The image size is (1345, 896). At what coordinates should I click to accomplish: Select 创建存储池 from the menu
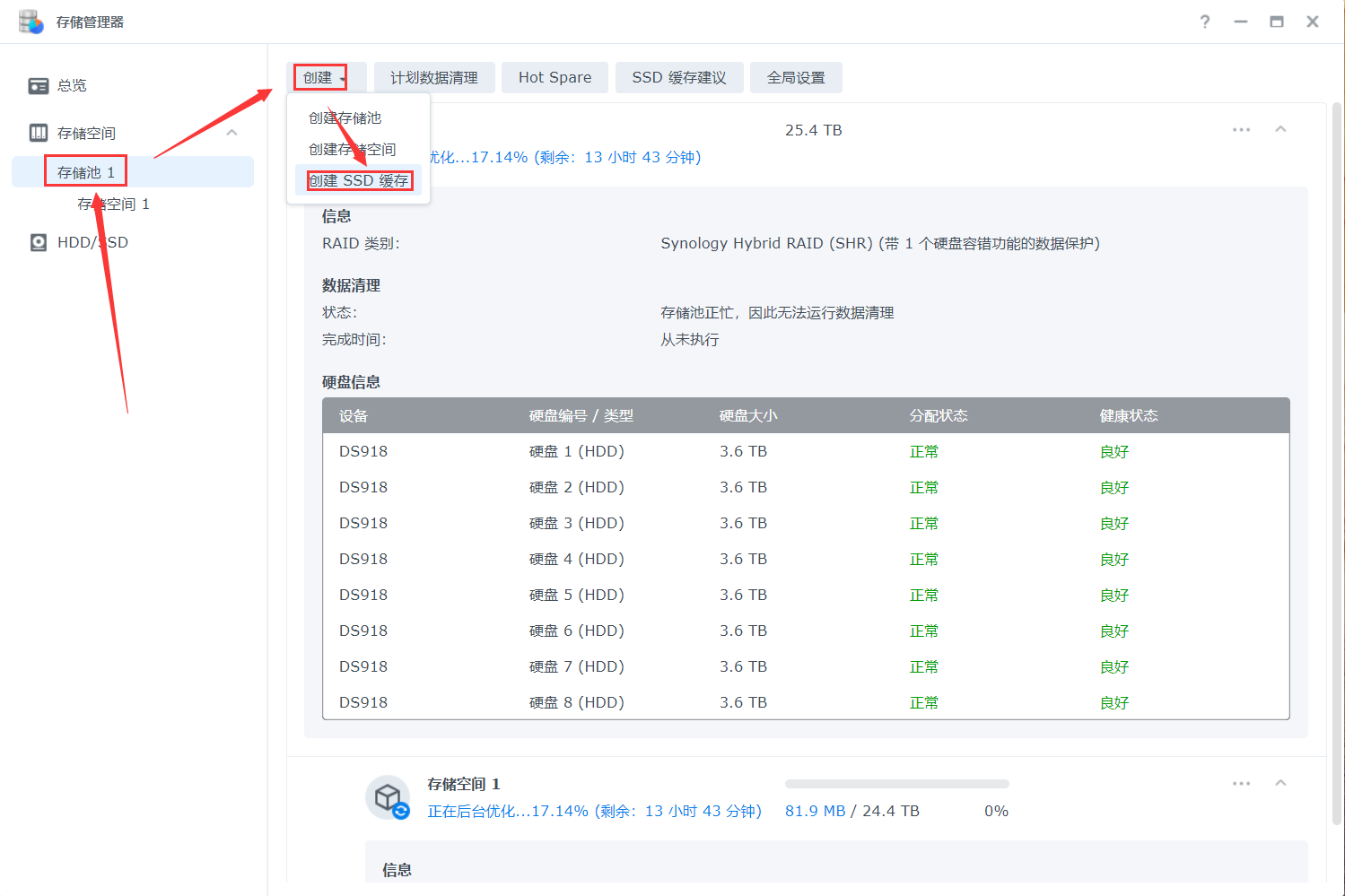tap(345, 118)
